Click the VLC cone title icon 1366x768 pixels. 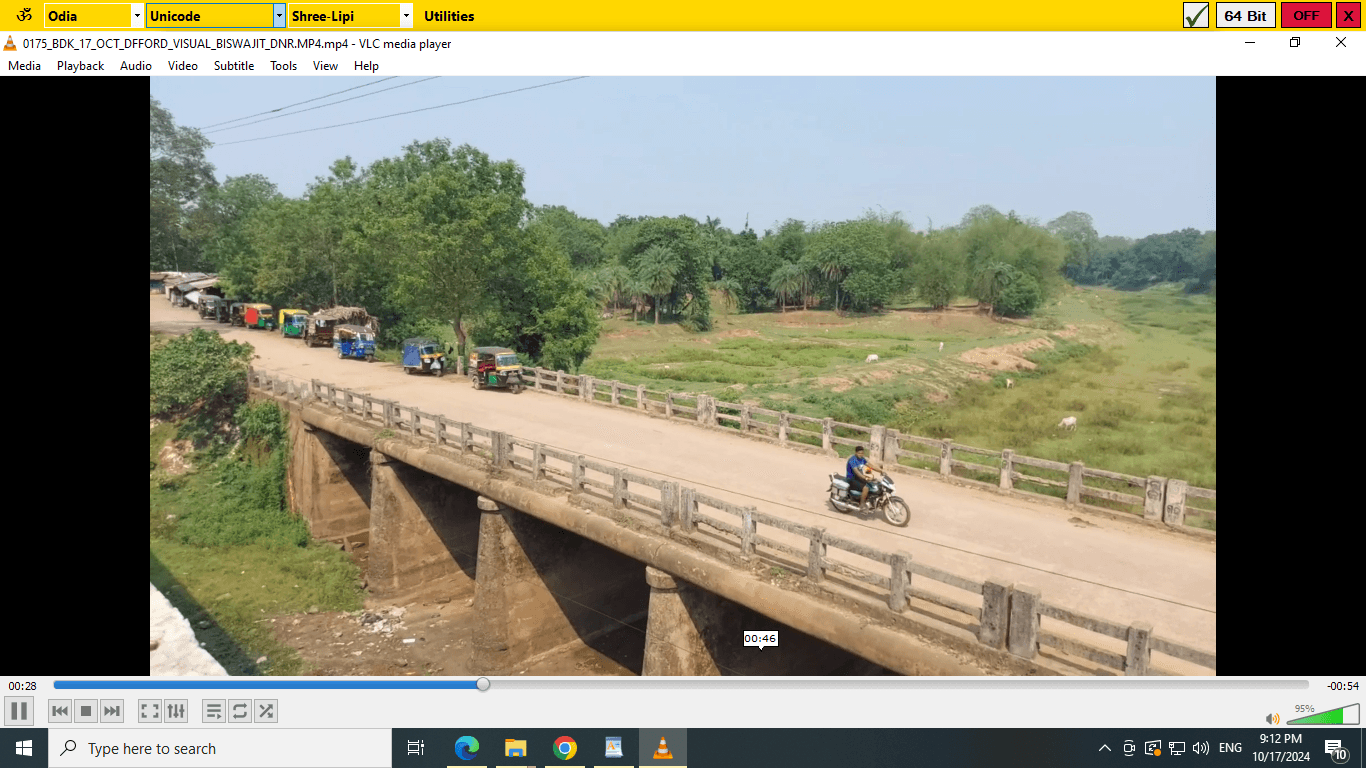point(11,43)
